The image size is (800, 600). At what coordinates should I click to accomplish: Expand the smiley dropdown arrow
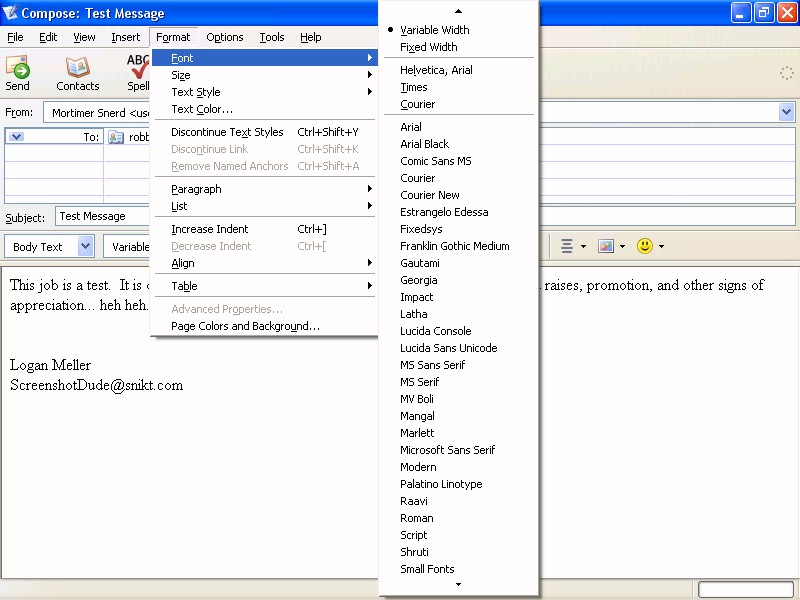tap(661, 246)
